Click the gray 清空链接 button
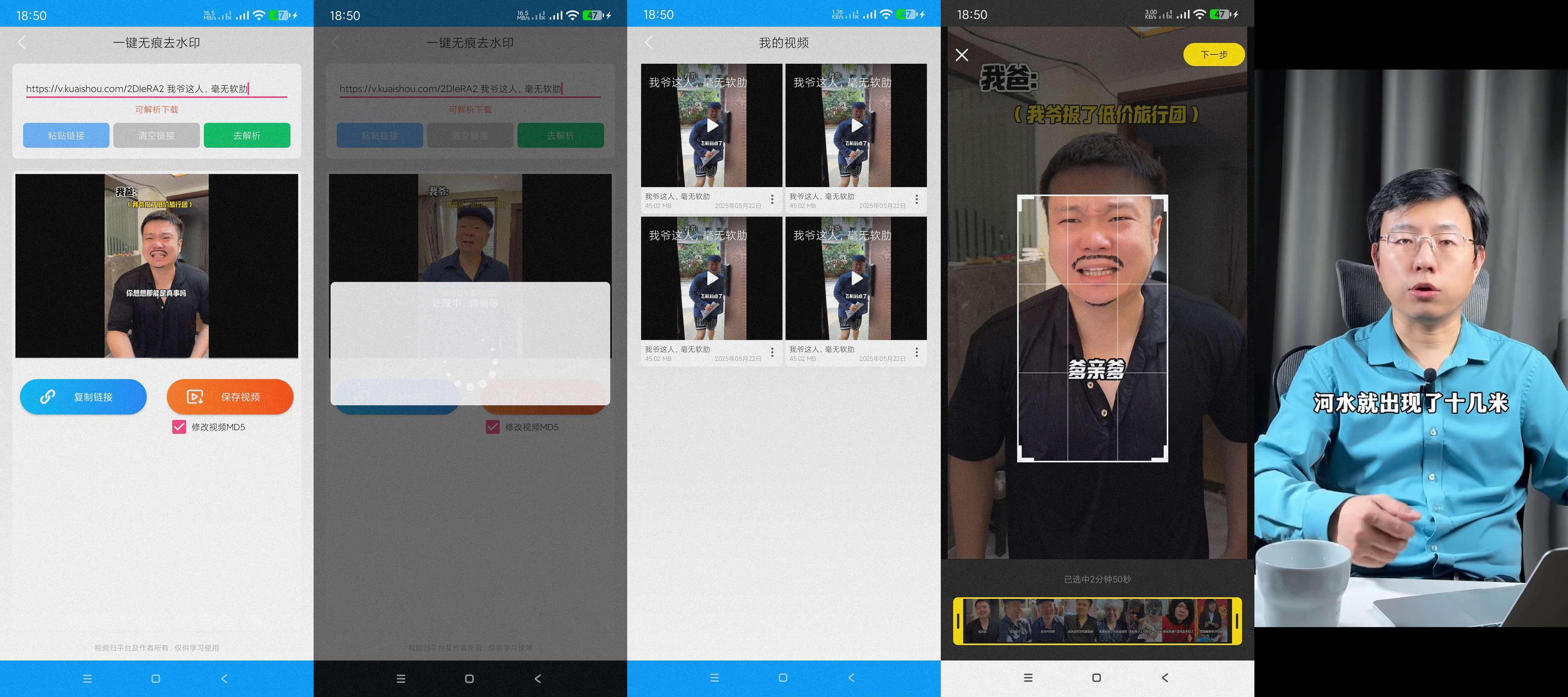Screen dimensions: 1568x697 156,135
